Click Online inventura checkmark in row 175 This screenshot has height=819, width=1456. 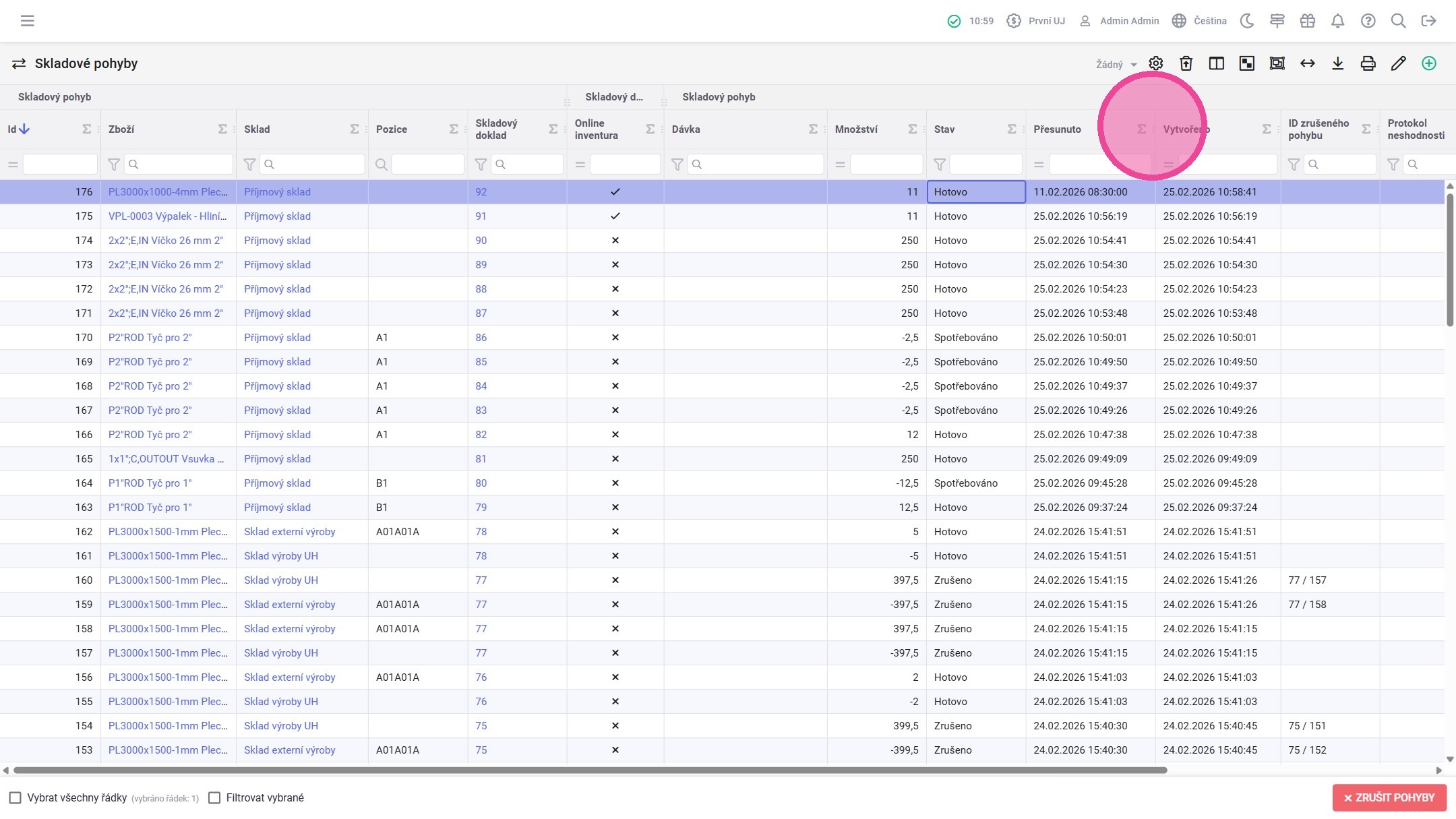(615, 216)
